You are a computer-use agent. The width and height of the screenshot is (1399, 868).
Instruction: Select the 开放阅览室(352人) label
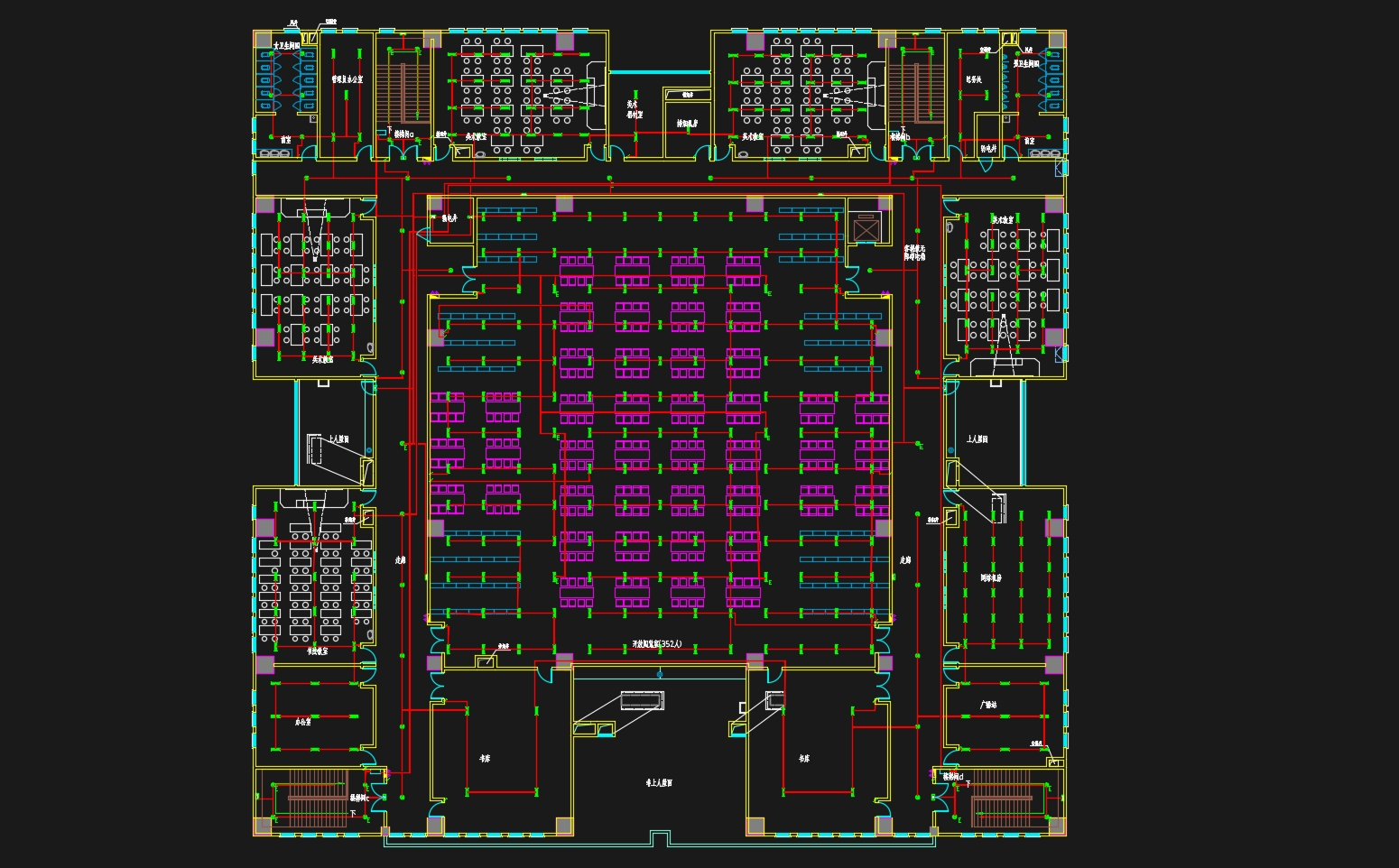[x=657, y=644]
